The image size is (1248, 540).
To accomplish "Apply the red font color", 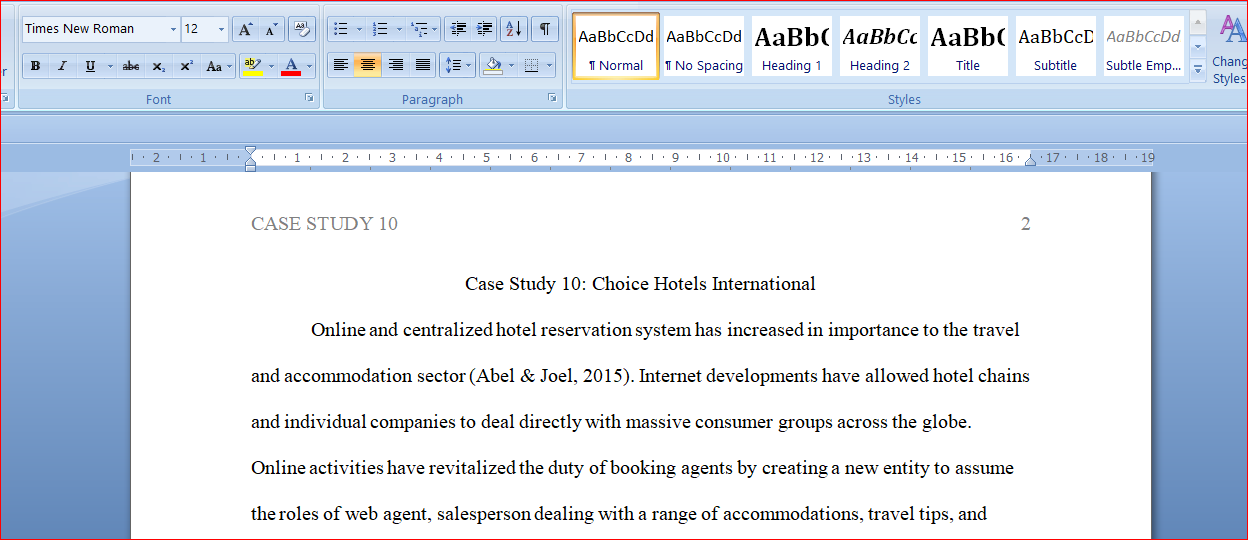I will pos(291,66).
